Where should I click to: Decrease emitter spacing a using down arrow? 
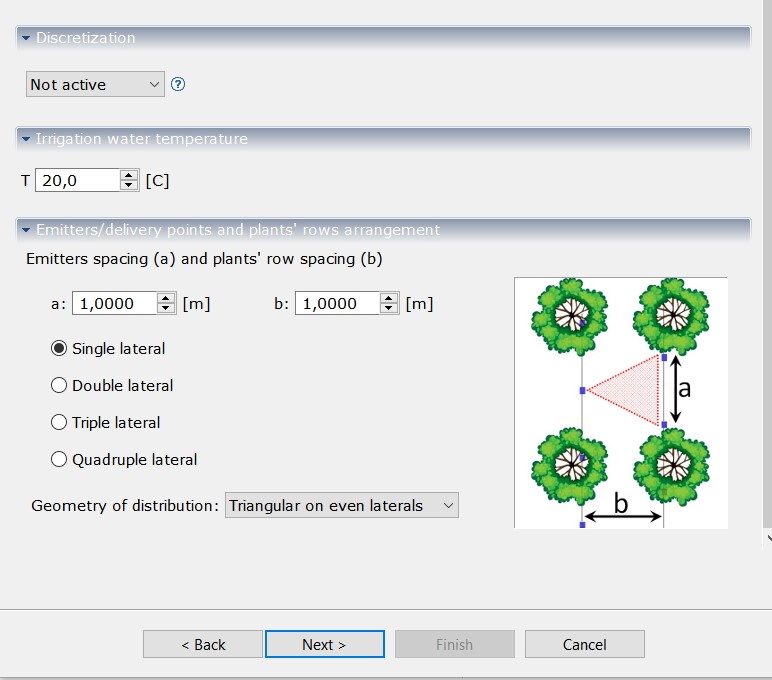click(x=166, y=309)
